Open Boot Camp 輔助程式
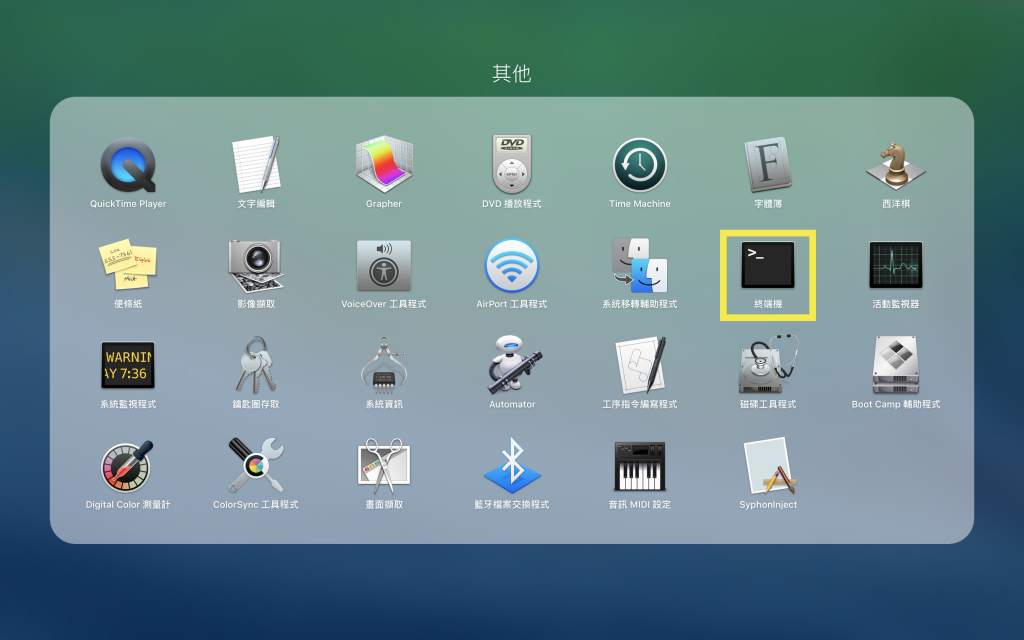This screenshot has width=1024, height=640. [x=896, y=365]
